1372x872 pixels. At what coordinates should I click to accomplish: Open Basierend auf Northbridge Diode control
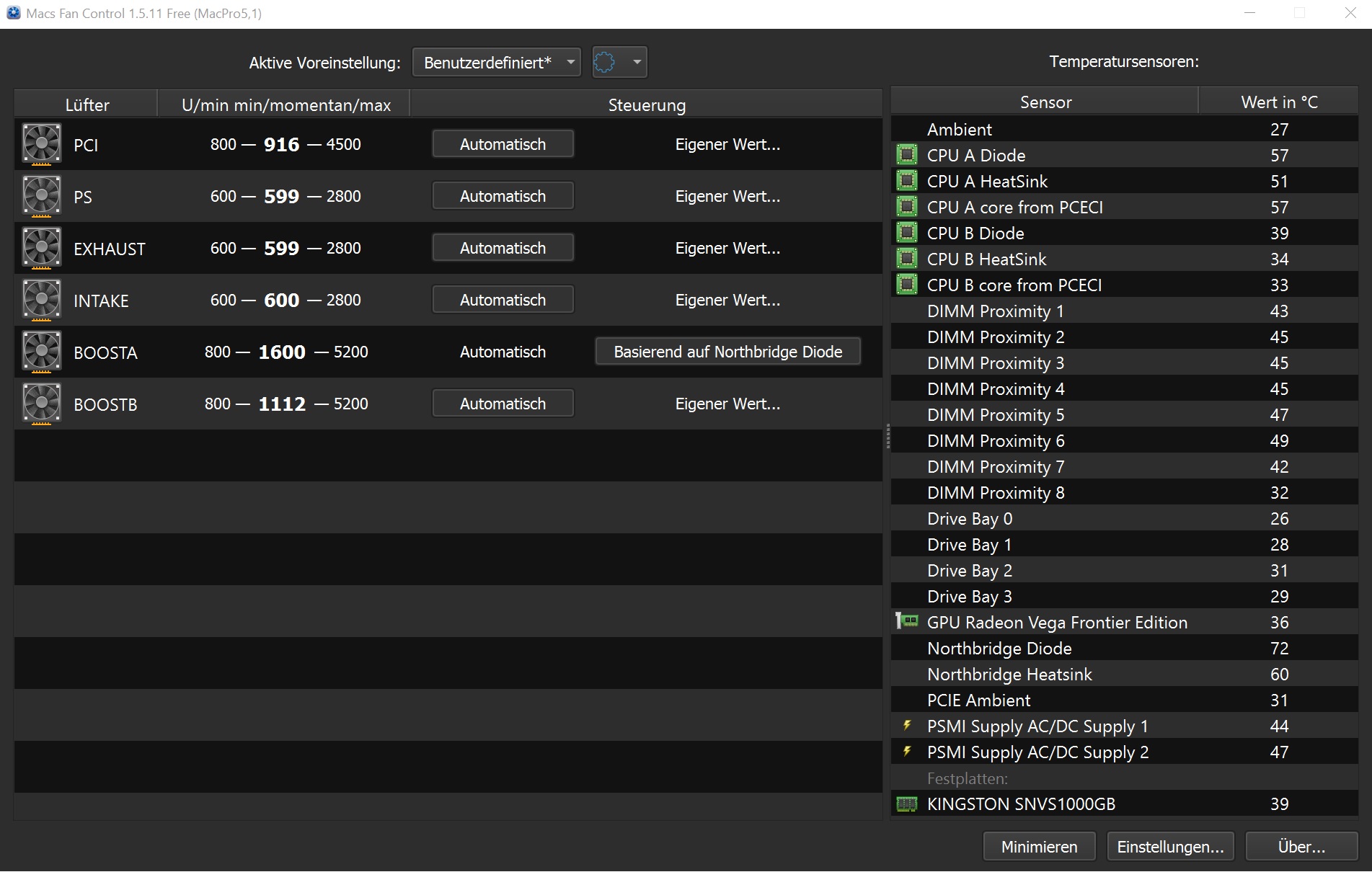[x=727, y=352]
